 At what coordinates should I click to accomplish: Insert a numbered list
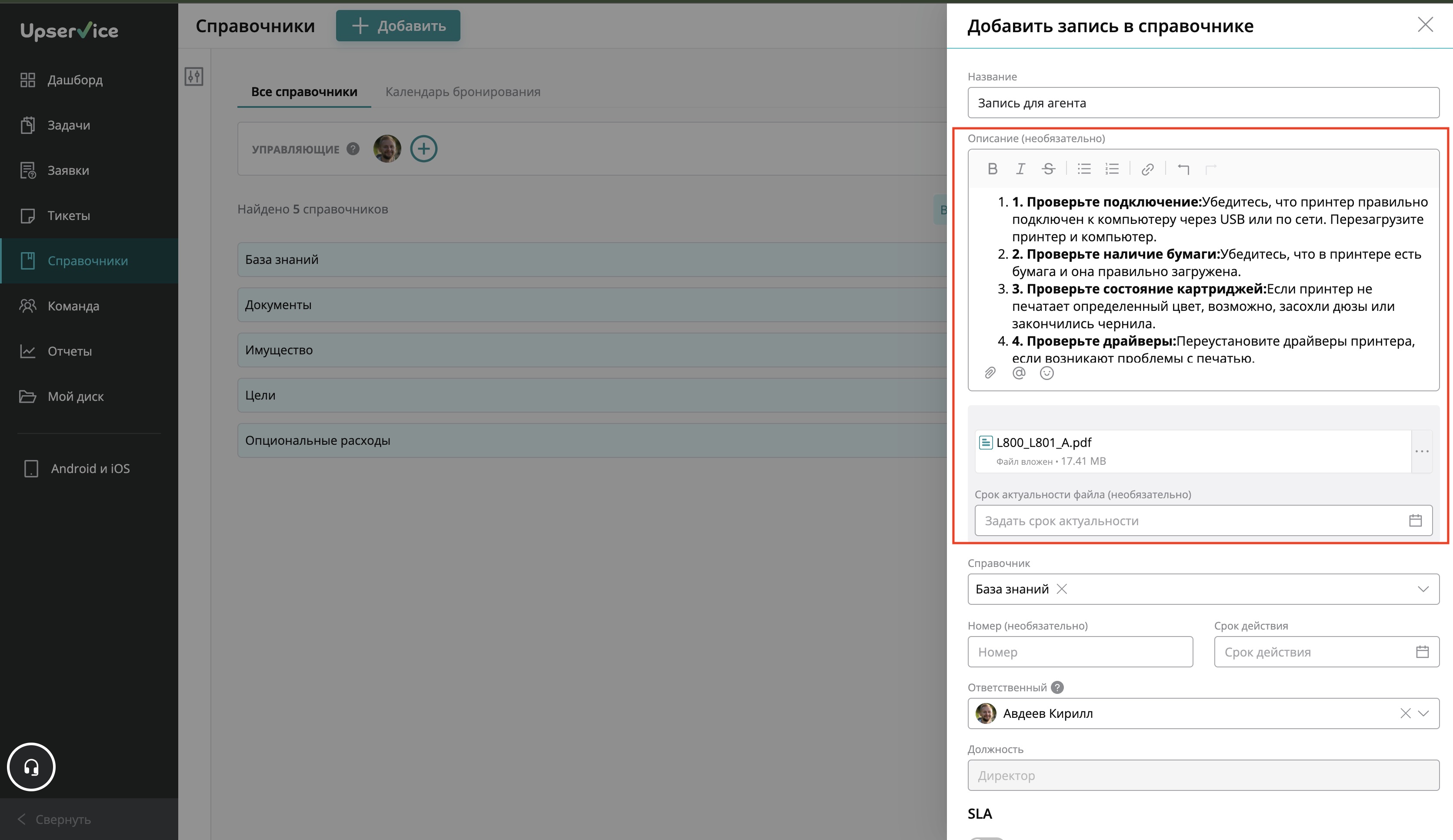click(1112, 169)
